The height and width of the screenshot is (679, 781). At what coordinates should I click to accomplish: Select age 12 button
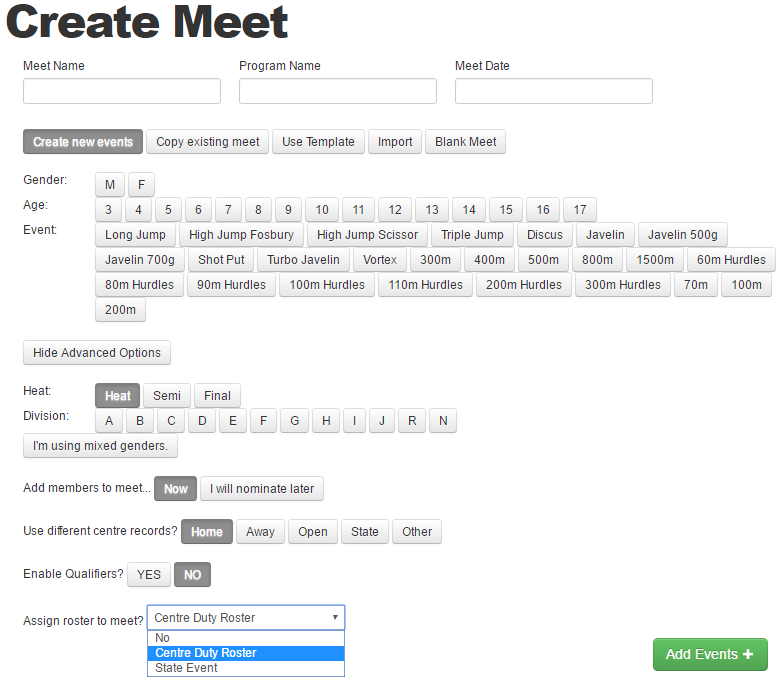[395, 210]
